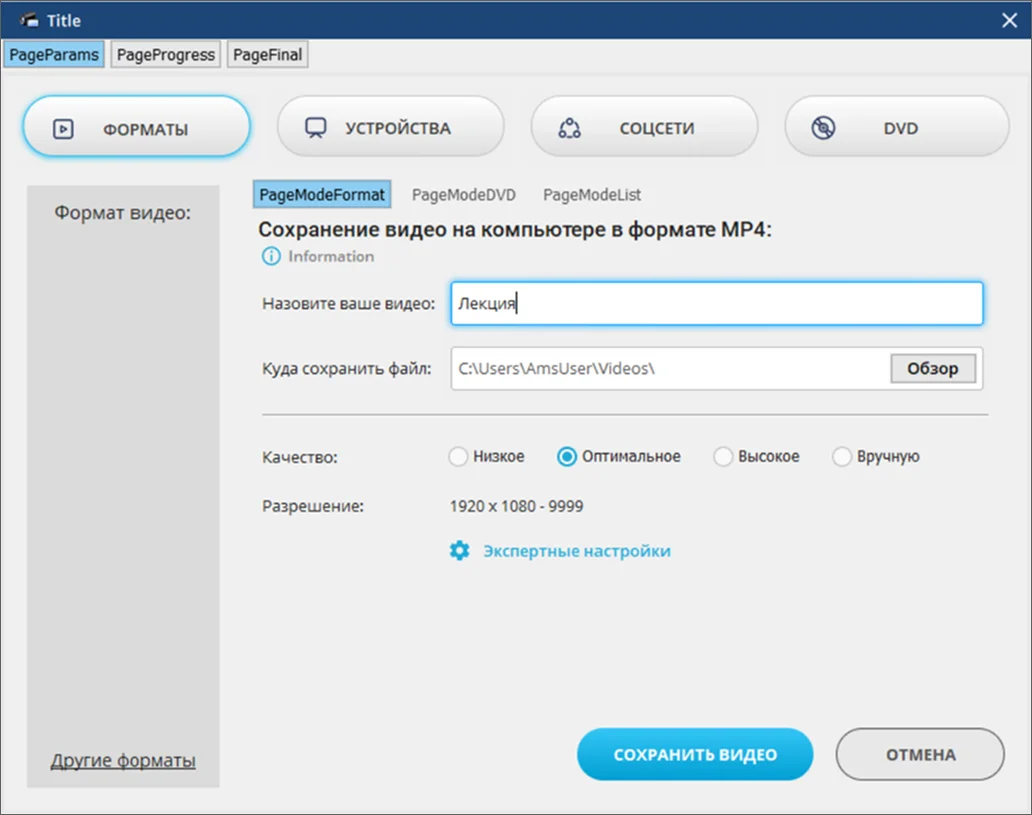Click the app icon in title bar

[x=27, y=20]
